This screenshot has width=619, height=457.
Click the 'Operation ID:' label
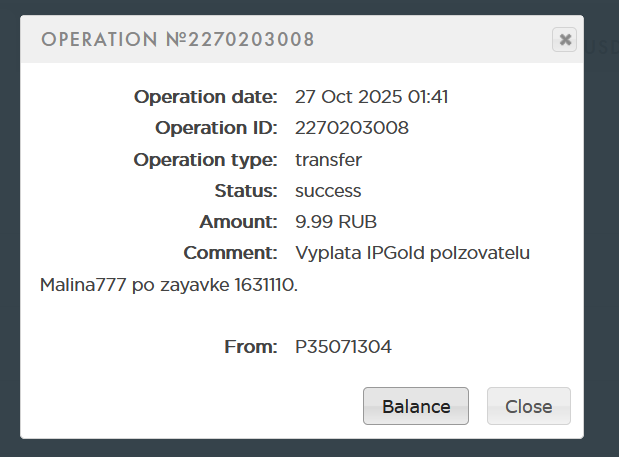(x=216, y=128)
